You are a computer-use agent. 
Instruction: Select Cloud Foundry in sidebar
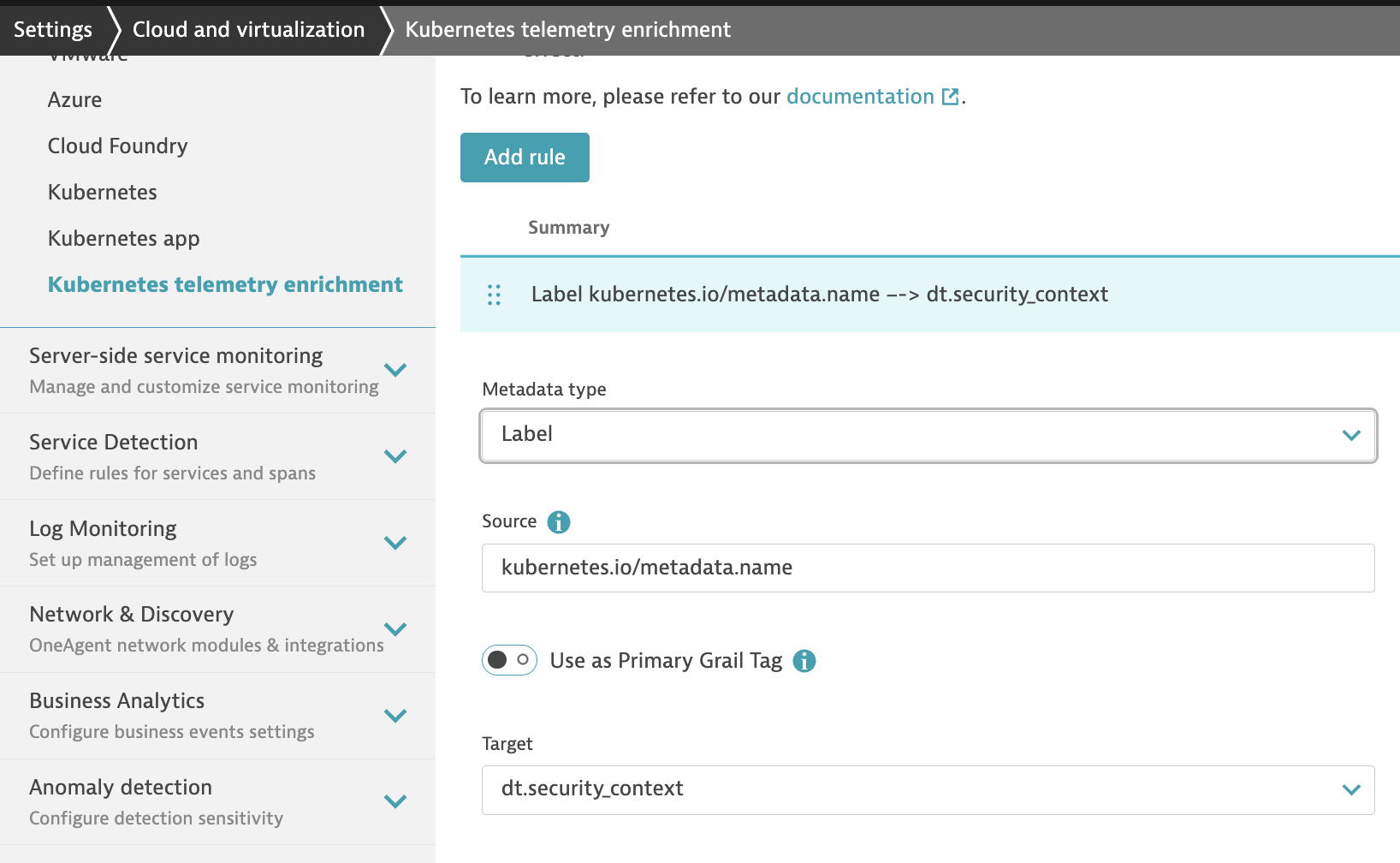pyautogui.click(x=117, y=146)
